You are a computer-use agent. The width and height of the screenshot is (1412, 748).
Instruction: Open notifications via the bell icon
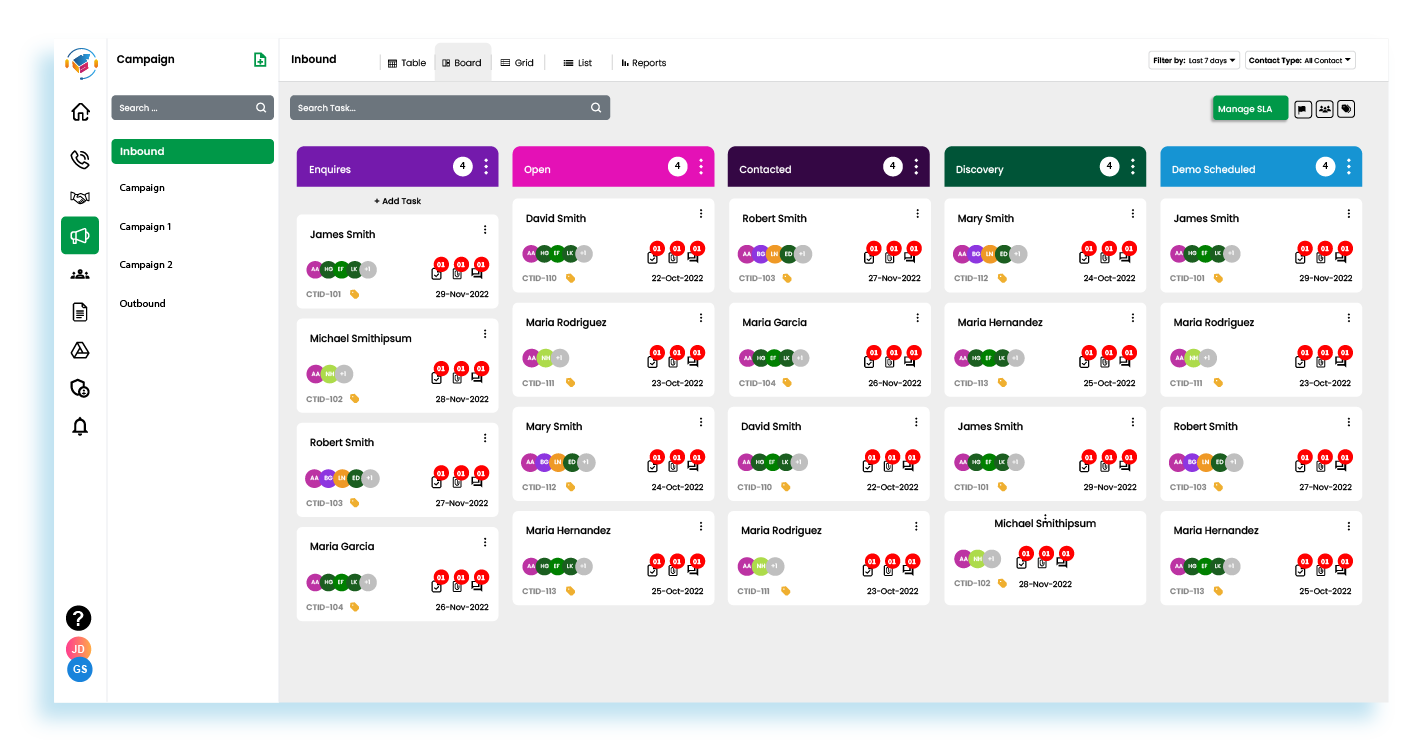click(x=80, y=427)
